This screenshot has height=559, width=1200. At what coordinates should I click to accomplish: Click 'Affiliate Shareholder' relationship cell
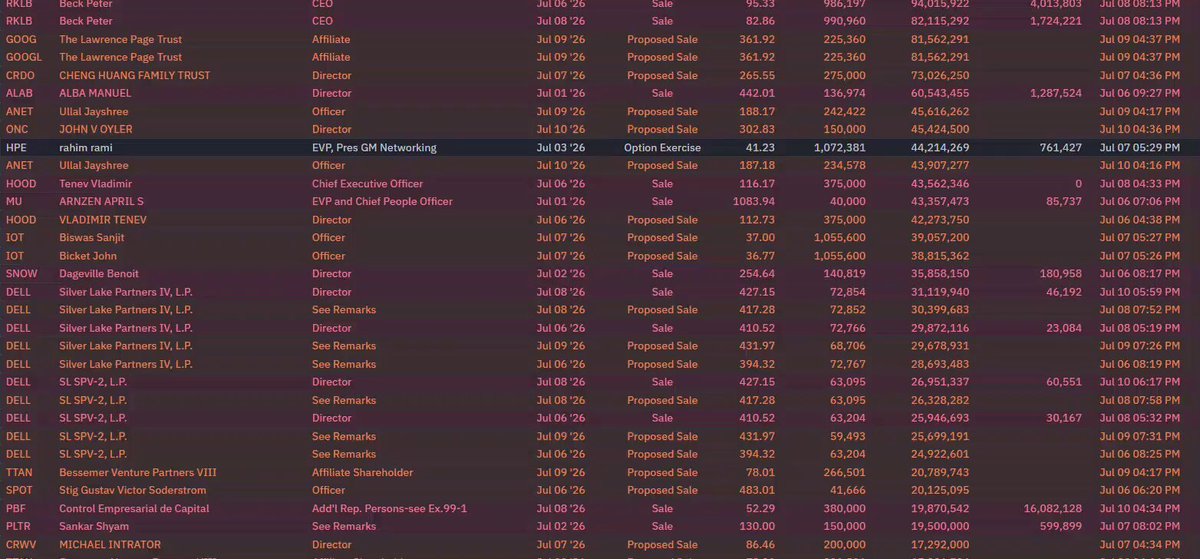[362, 471]
